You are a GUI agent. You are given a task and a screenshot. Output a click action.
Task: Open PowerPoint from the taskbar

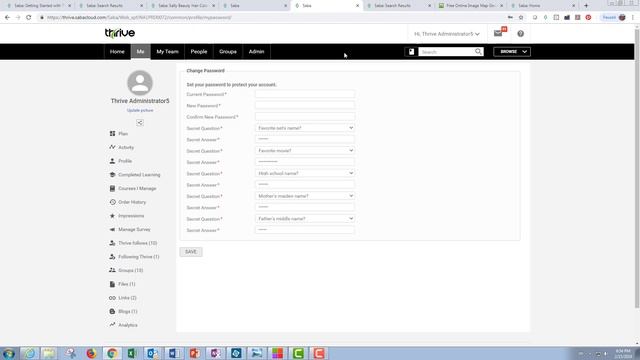(x=194, y=353)
